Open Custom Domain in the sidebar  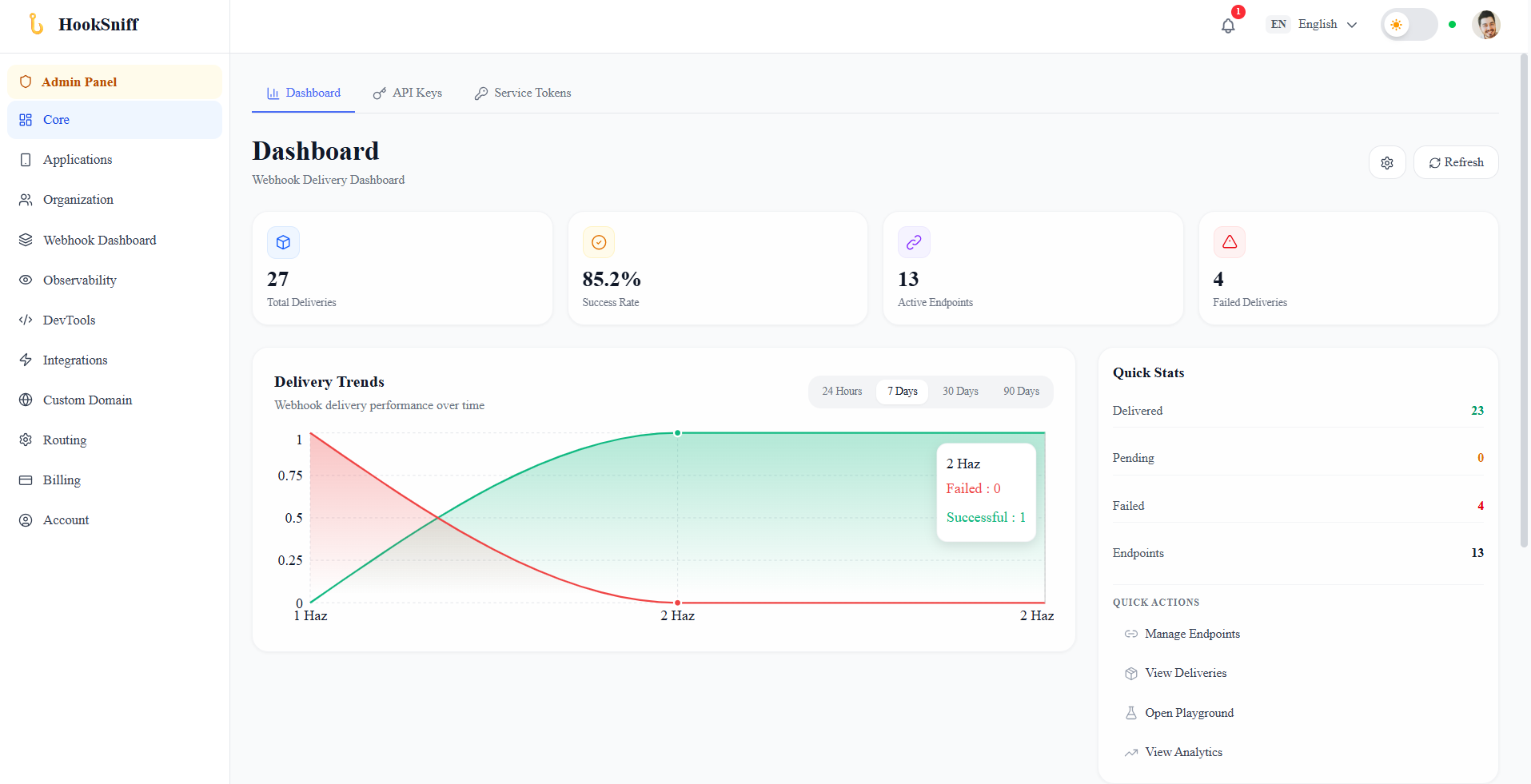pos(114,400)
